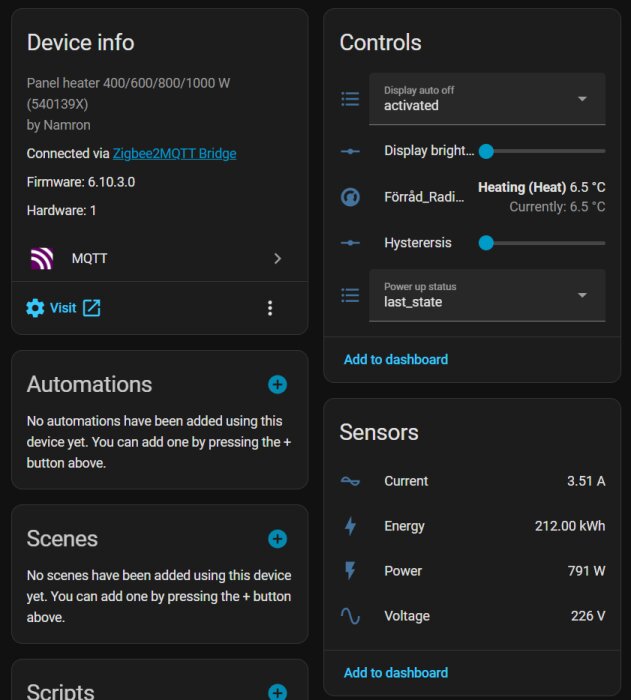Click the Firmware: 6.10.3.0 text

pos(81,182)
